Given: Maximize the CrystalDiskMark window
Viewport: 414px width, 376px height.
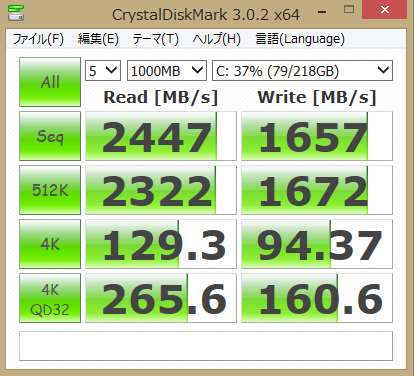Looking at the screenshot, I should (349, 10).
